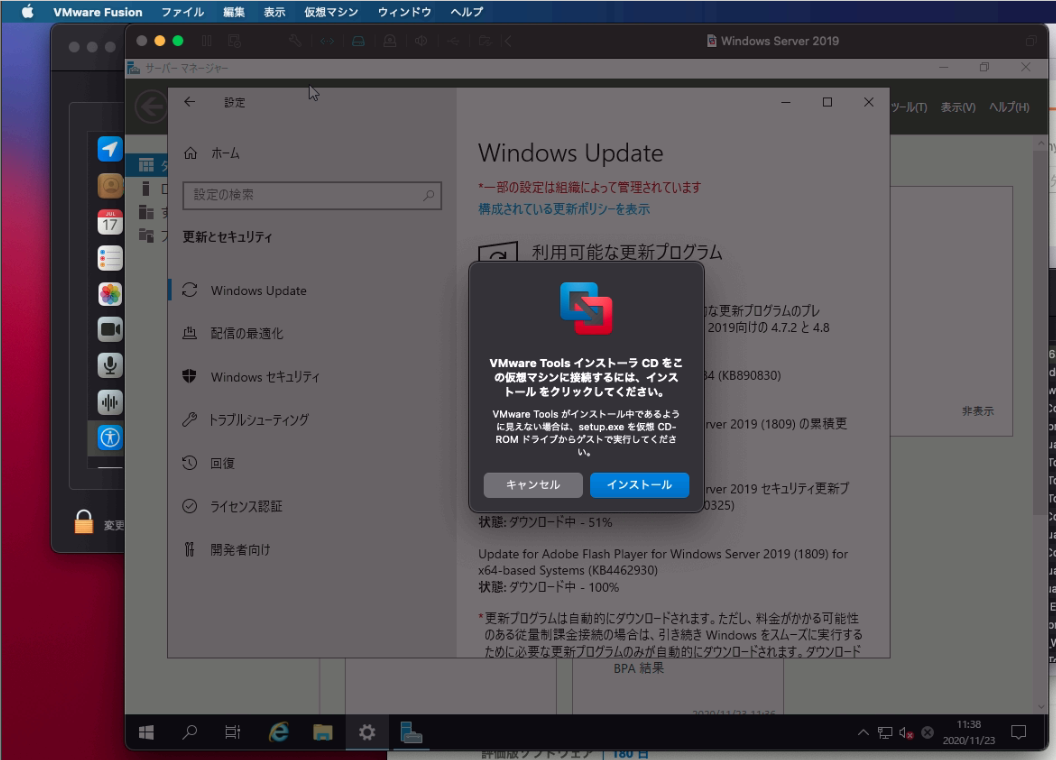Viewport: 1056px width, 760px height.
Task: Launch Internet Explorer from taskbar
Action: [x=278, y=732]
